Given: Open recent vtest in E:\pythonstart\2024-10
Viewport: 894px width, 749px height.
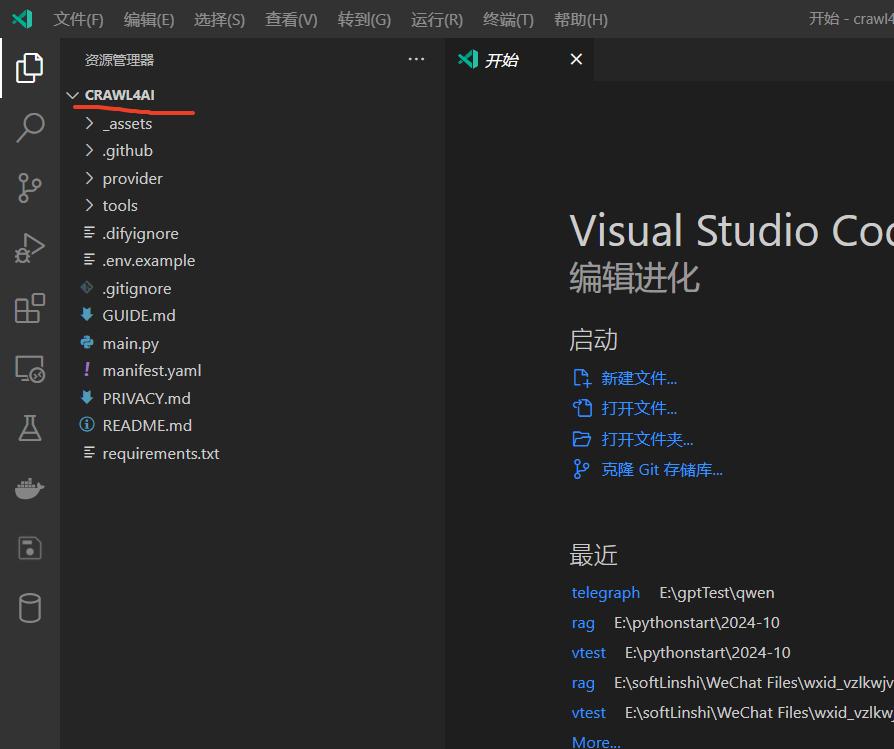Looking at the screenshot, I should pos(588,653).
